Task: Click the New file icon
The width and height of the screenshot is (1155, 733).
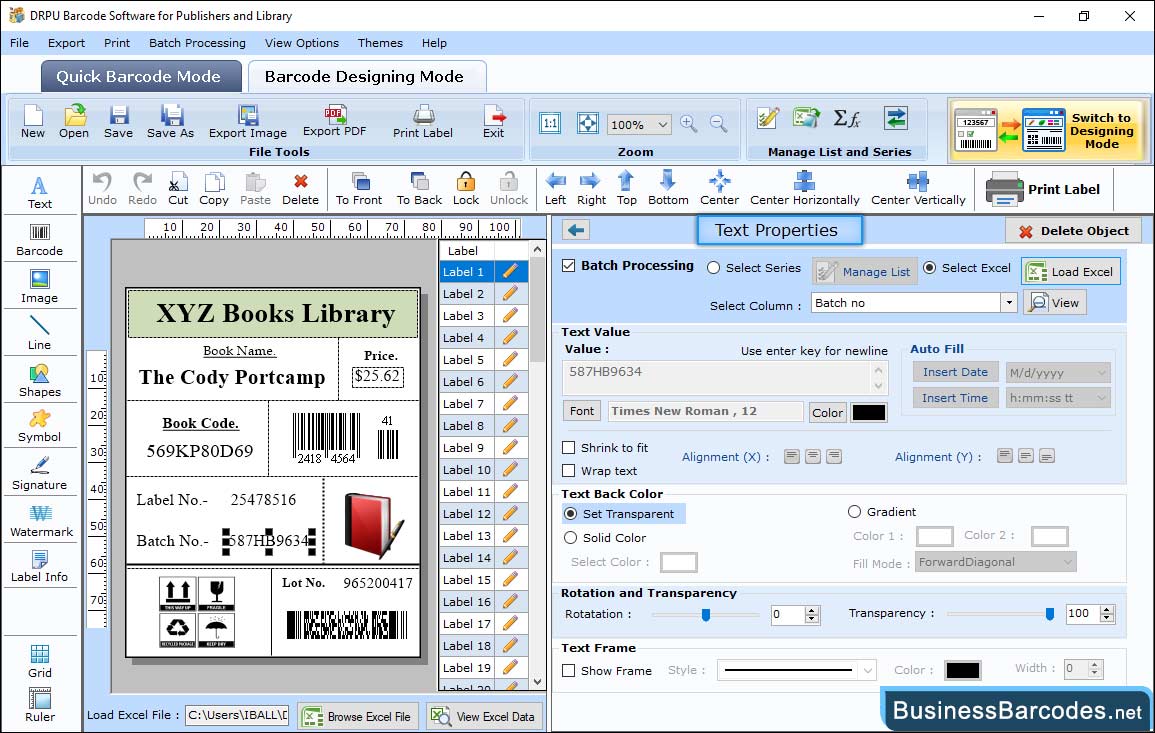Action: click(x=32, y=122)
